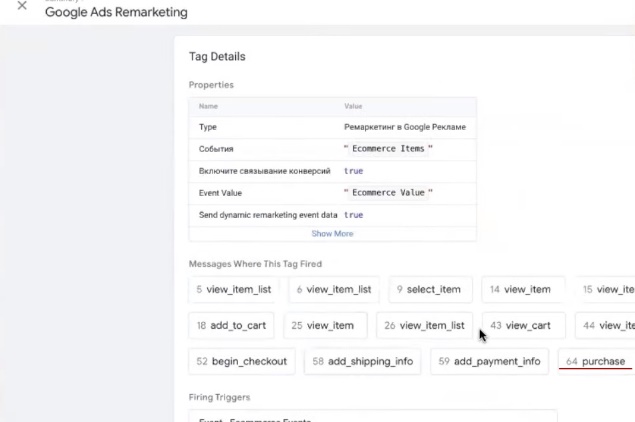
Task: Select the 9 select_item message
Action: pyautogui.click(x=427, y=290)
